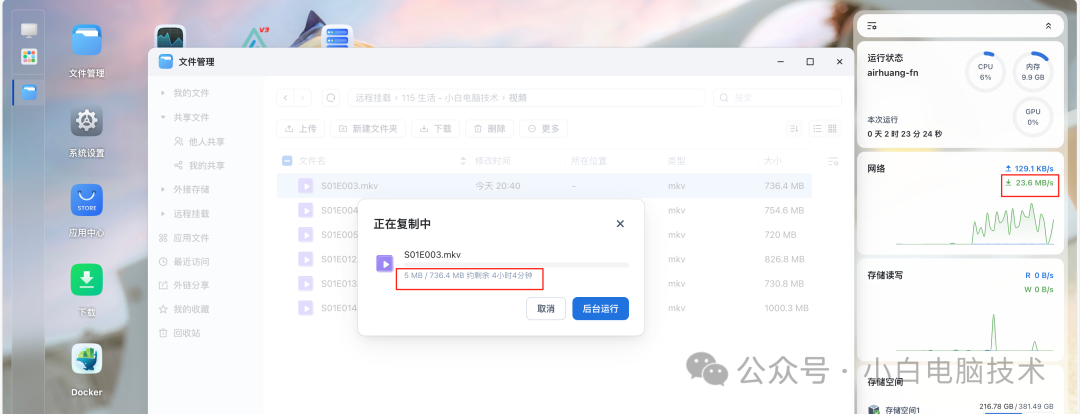Screen dimensions: 1080x414
Task: Click the CPU usage gauge
Action: 985,72
